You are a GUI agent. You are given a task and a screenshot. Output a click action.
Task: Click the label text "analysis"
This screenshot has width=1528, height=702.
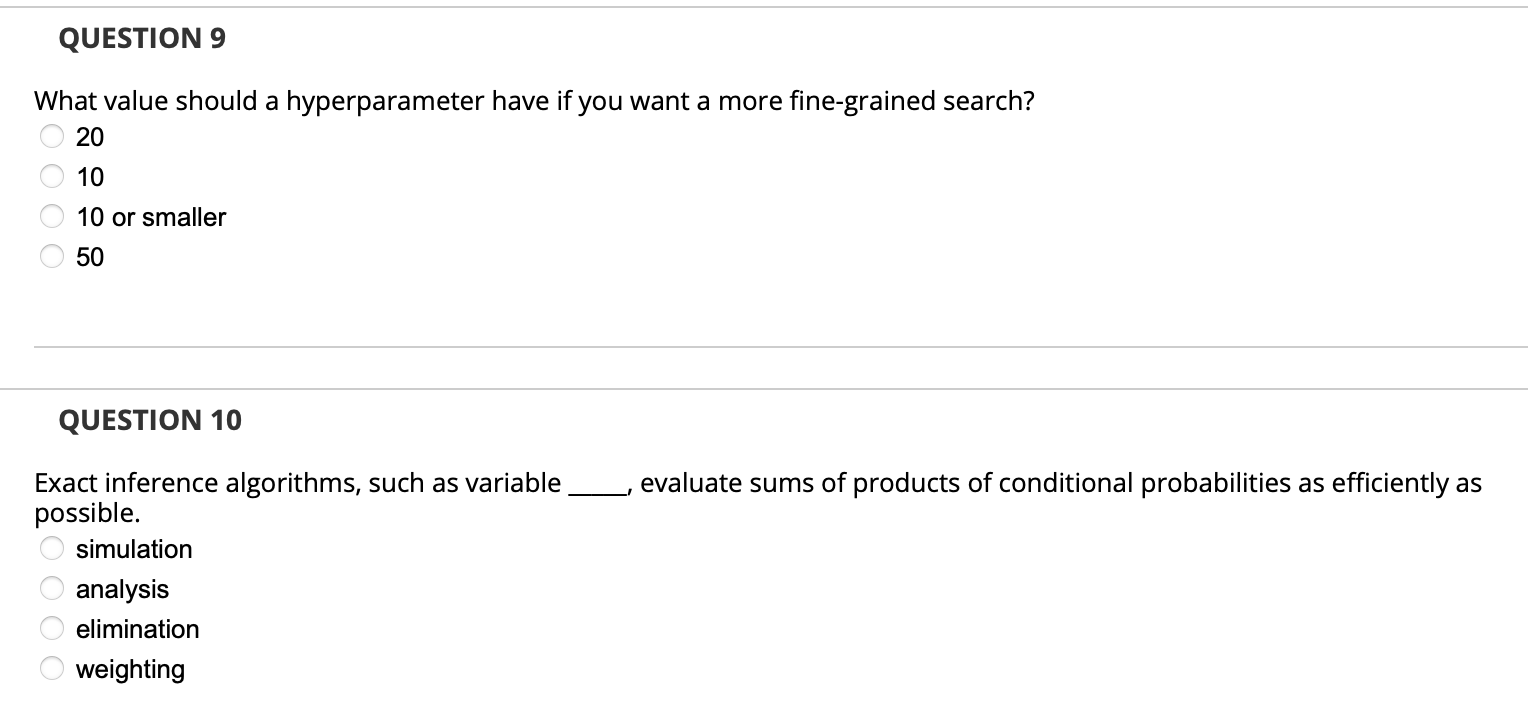click(x=123, y=589)
